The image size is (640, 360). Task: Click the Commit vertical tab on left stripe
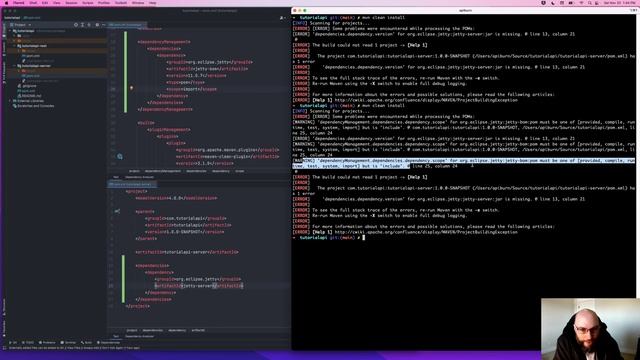click(4, 49)
